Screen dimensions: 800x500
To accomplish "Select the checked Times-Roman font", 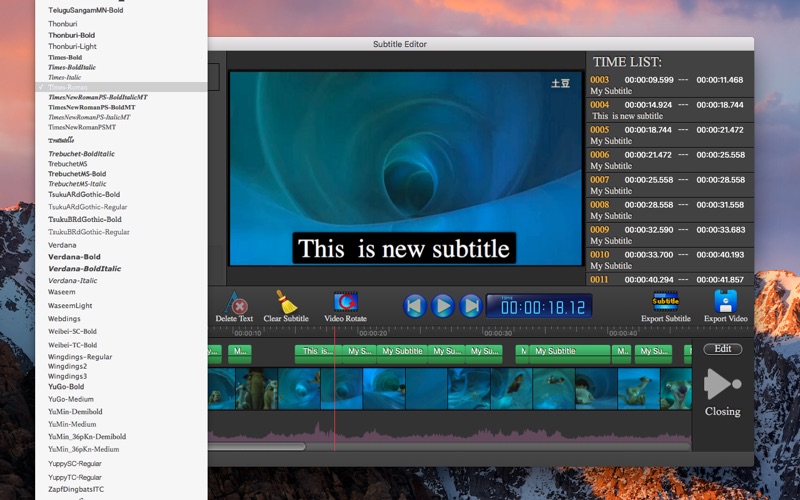I will coord(121,87).
